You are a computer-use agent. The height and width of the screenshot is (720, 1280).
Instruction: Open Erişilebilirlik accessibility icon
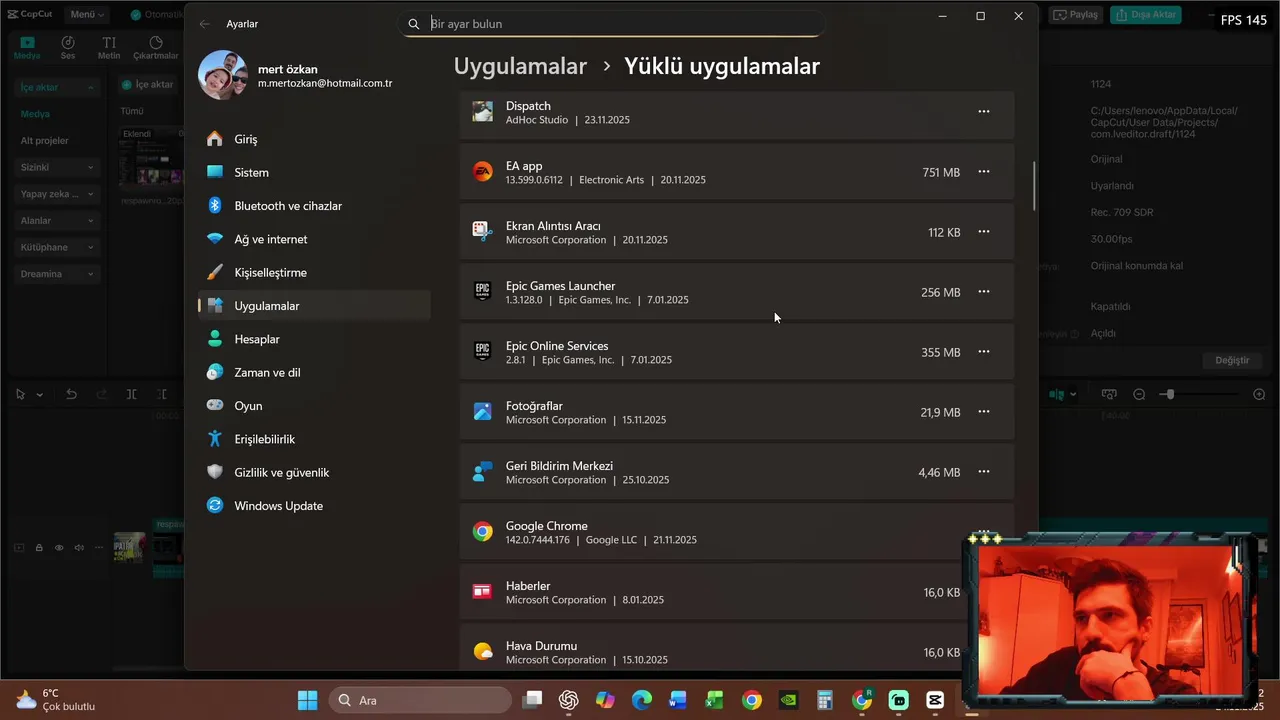pyautogui.click(x=215, y=439)
